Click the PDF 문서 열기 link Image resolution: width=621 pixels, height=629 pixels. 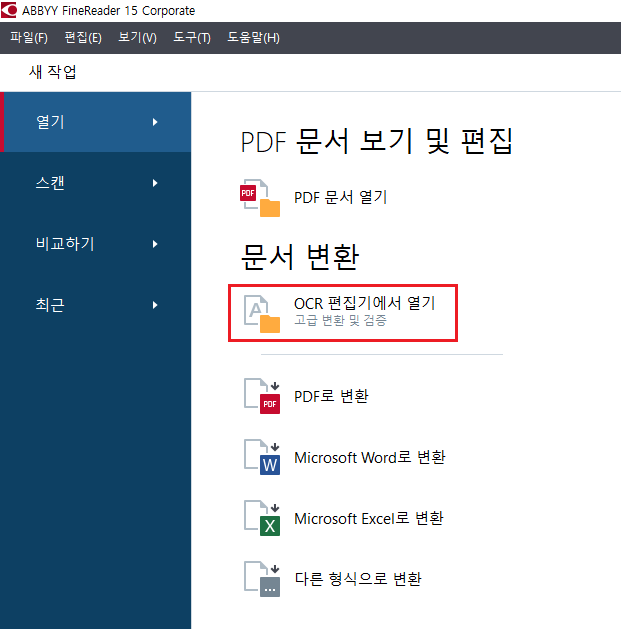click(340, 197)
